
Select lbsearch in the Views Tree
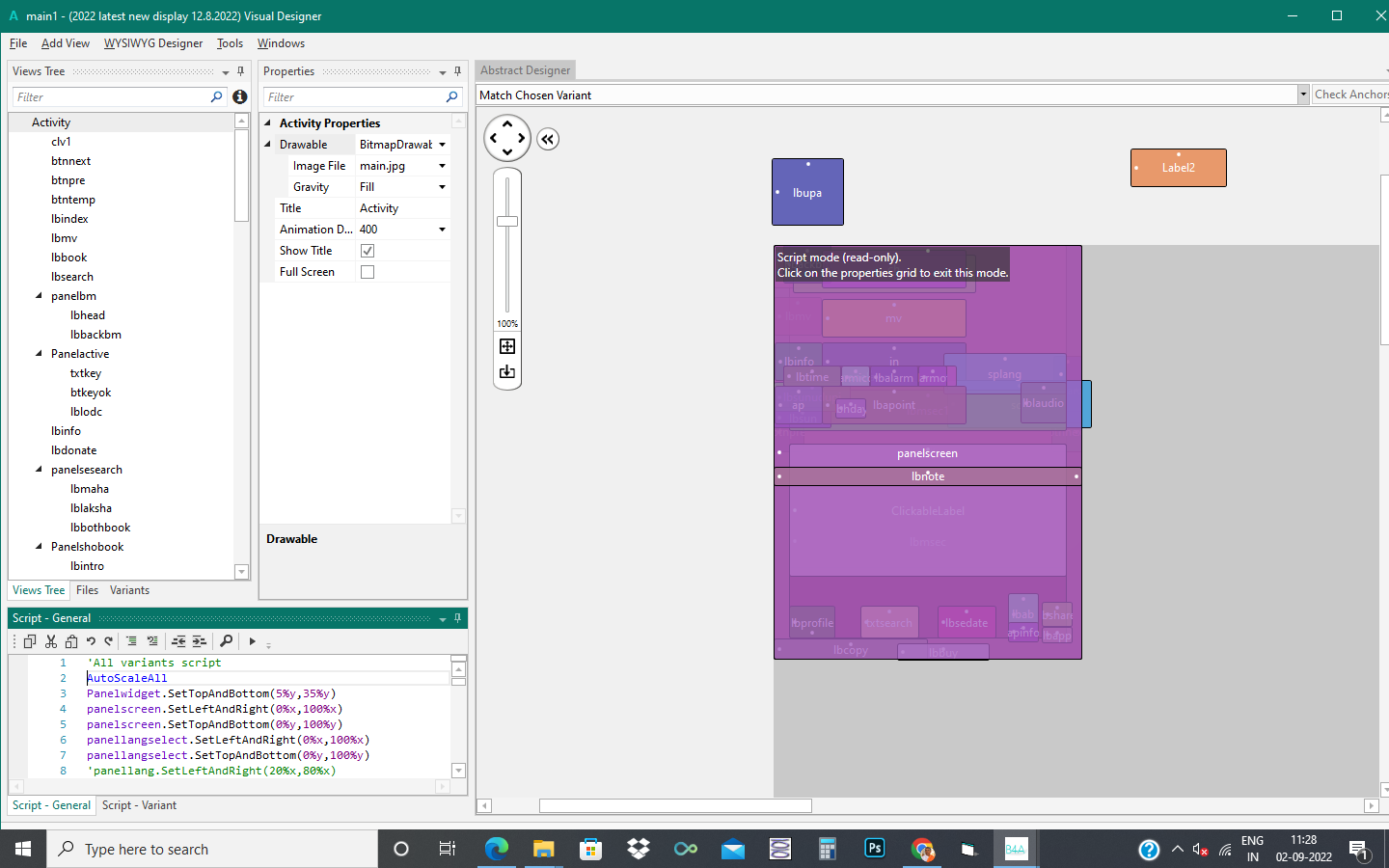click(72, 277)
